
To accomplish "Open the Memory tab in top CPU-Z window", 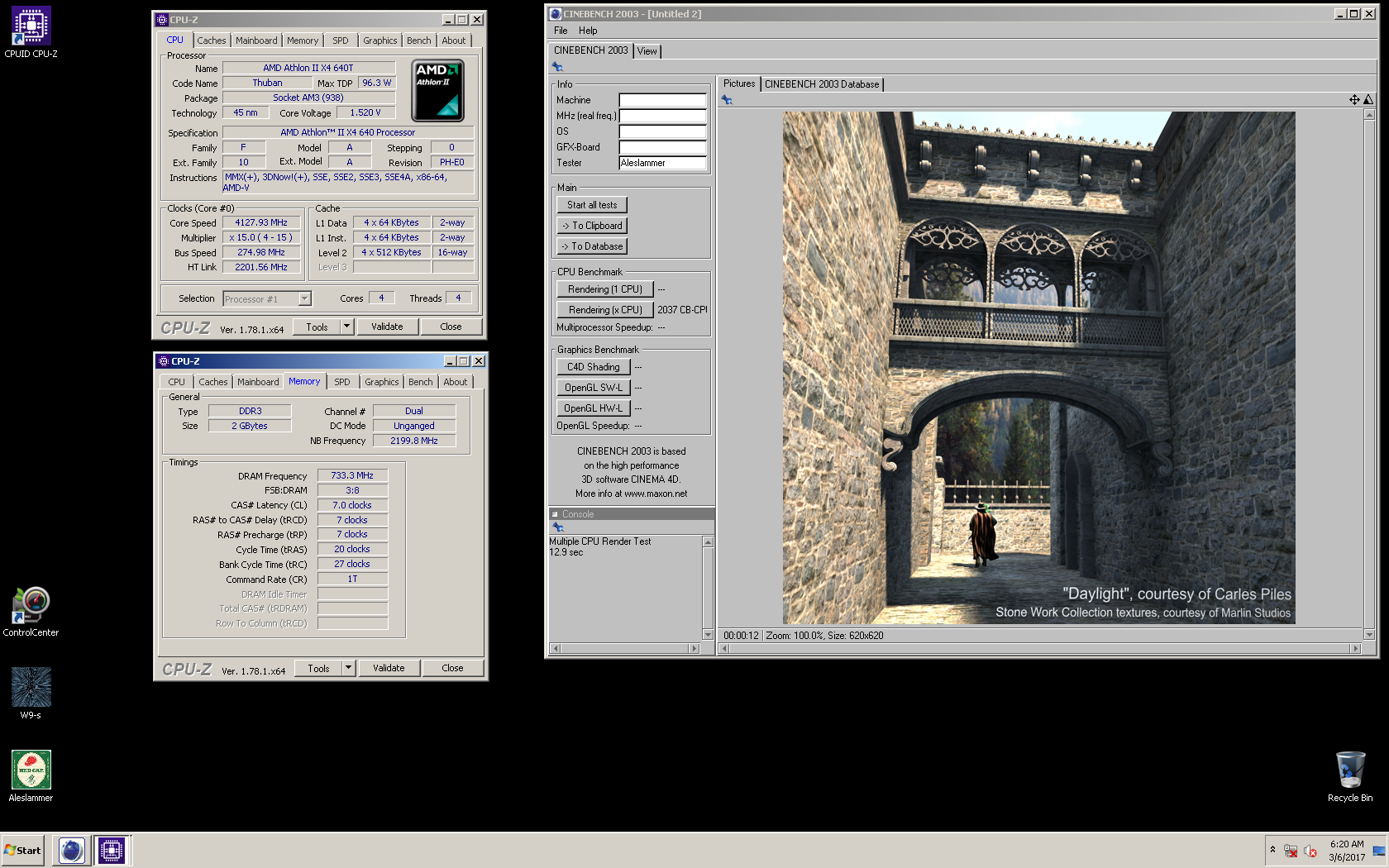I will click(x=303, y=41).
